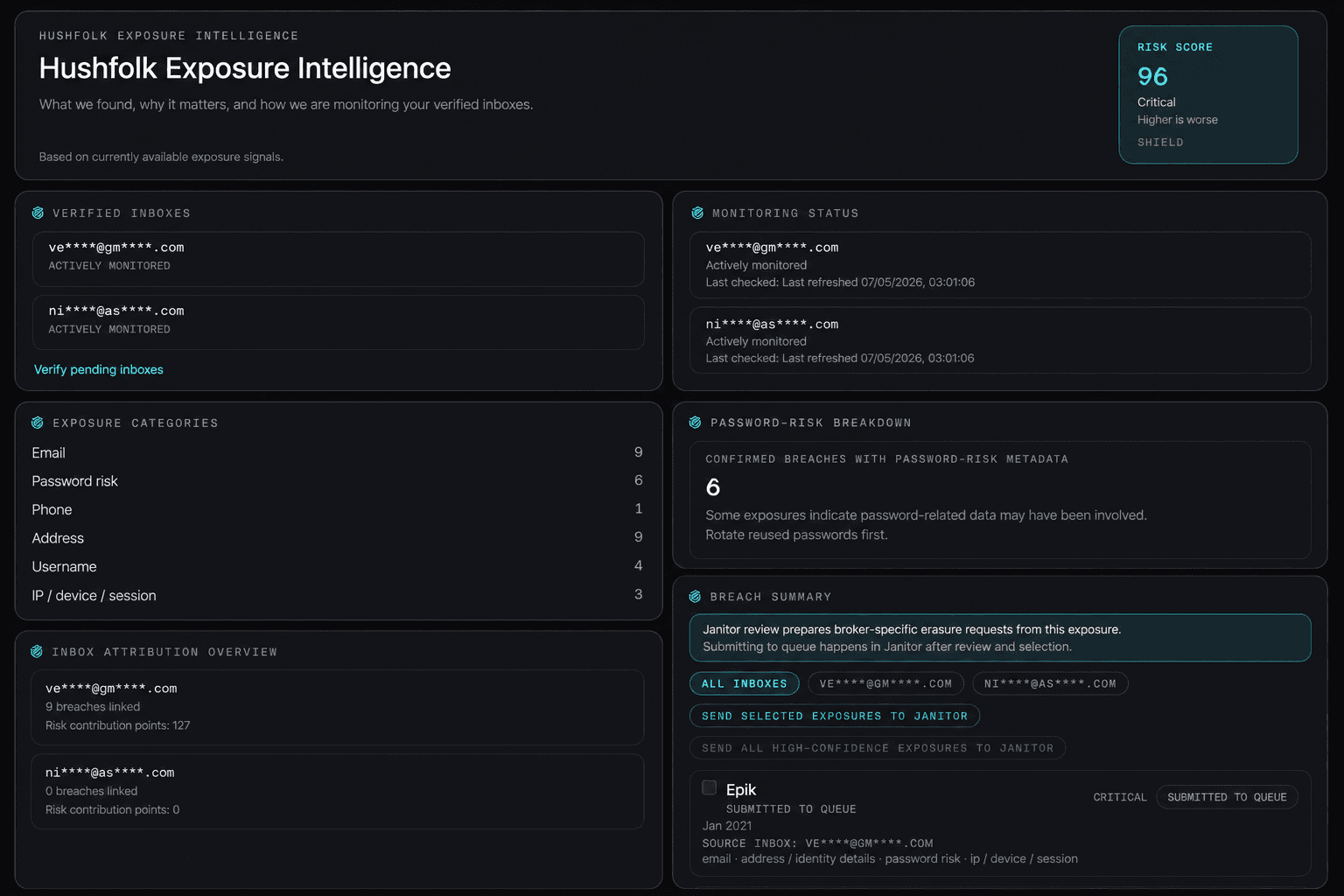
Task: Click the Phone exposure category row
Action: [x=338, y=509]
